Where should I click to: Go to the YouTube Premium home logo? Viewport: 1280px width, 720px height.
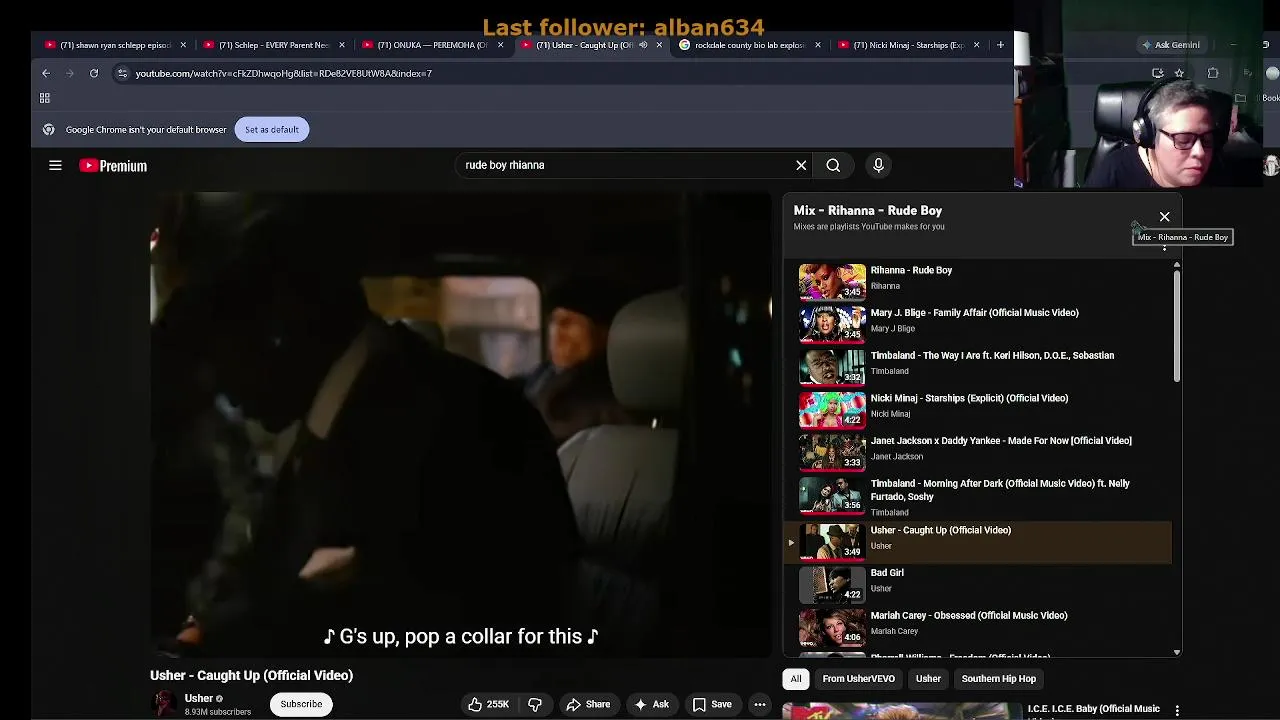pos(113,166)
